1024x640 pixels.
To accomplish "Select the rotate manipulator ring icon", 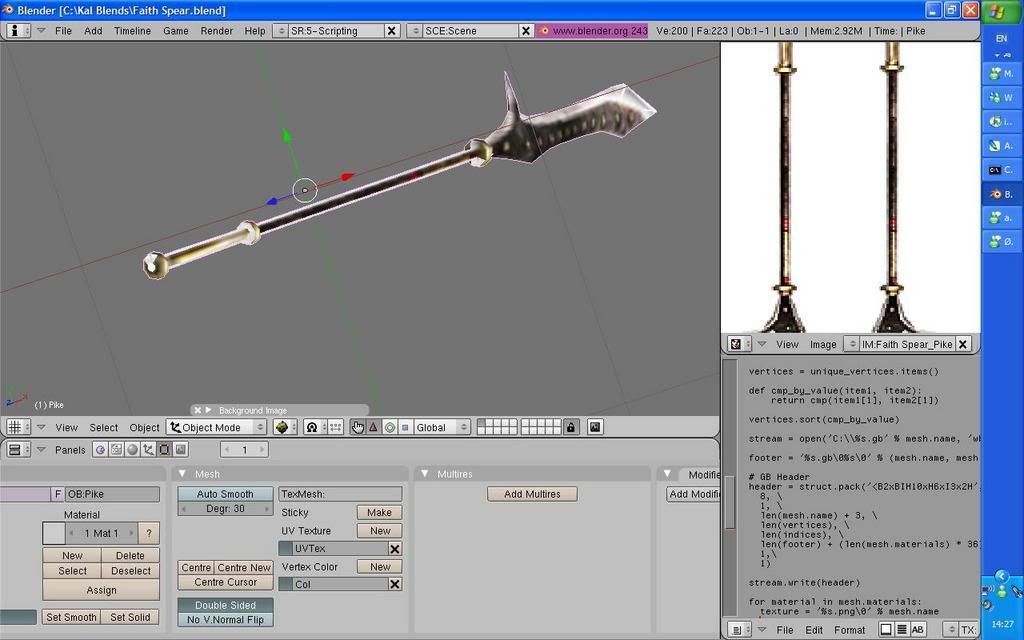I will (389, 427).
